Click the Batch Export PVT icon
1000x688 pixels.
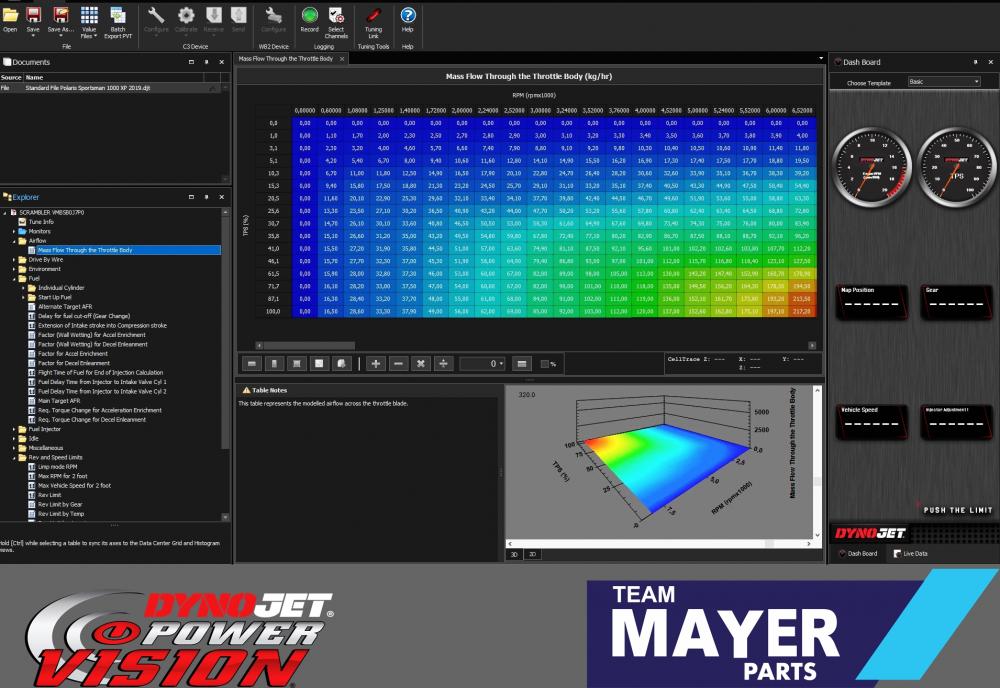tap(118, 22)
